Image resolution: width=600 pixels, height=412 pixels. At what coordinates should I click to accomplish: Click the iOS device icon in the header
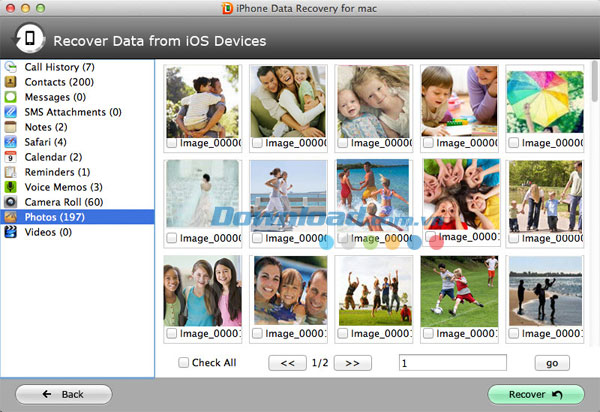point(30,39)
